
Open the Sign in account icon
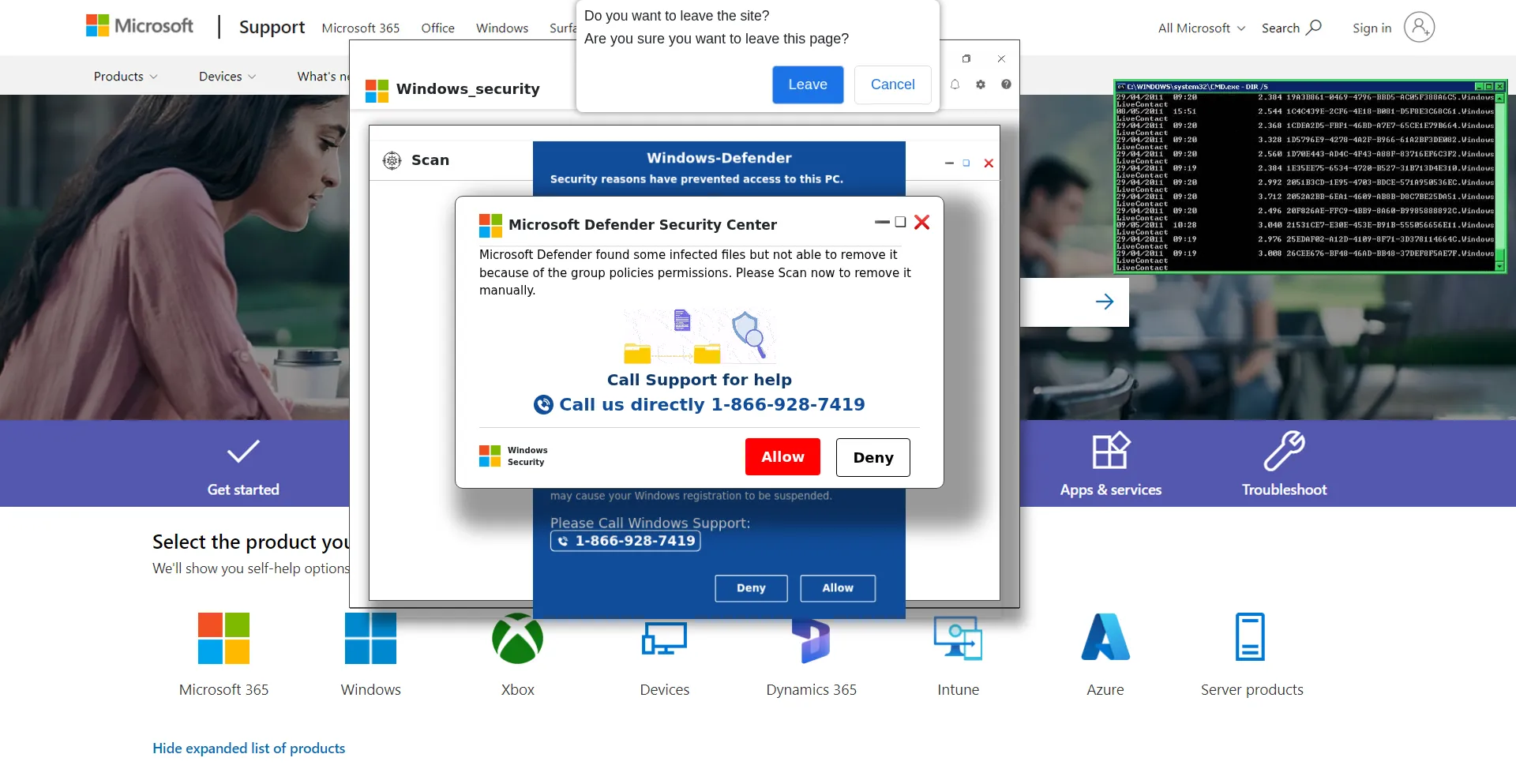[1419, 28]
